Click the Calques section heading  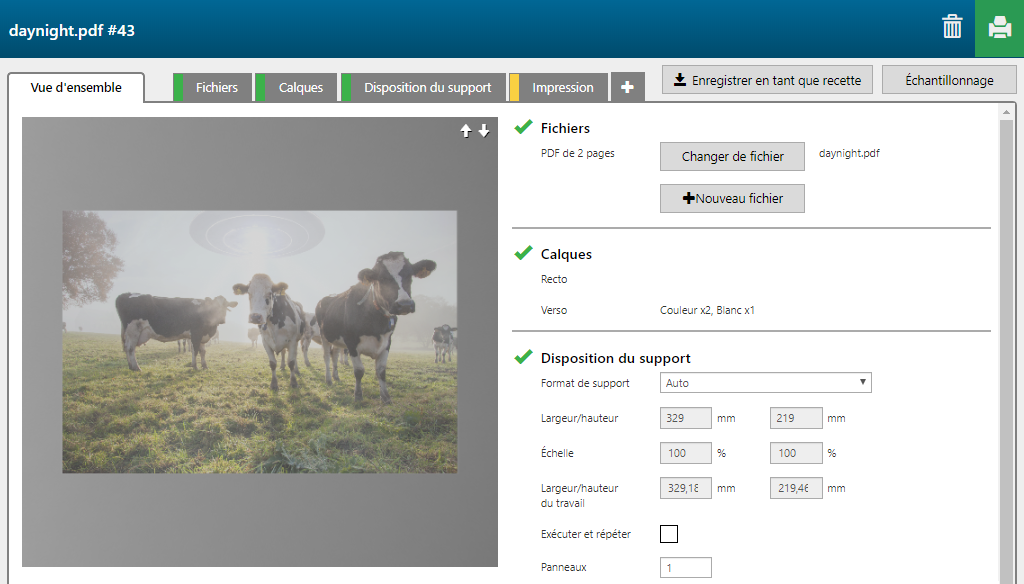coord(566,254)
